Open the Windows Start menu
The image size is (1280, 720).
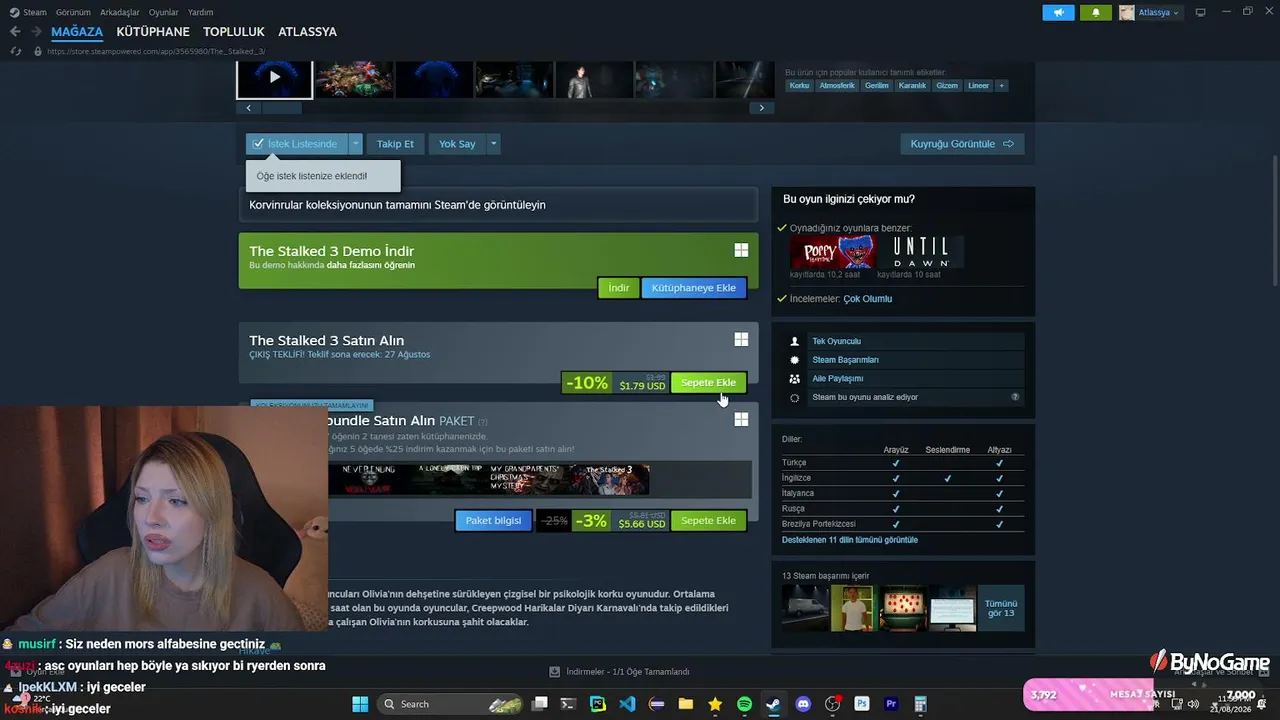click(x=360, y=704)
